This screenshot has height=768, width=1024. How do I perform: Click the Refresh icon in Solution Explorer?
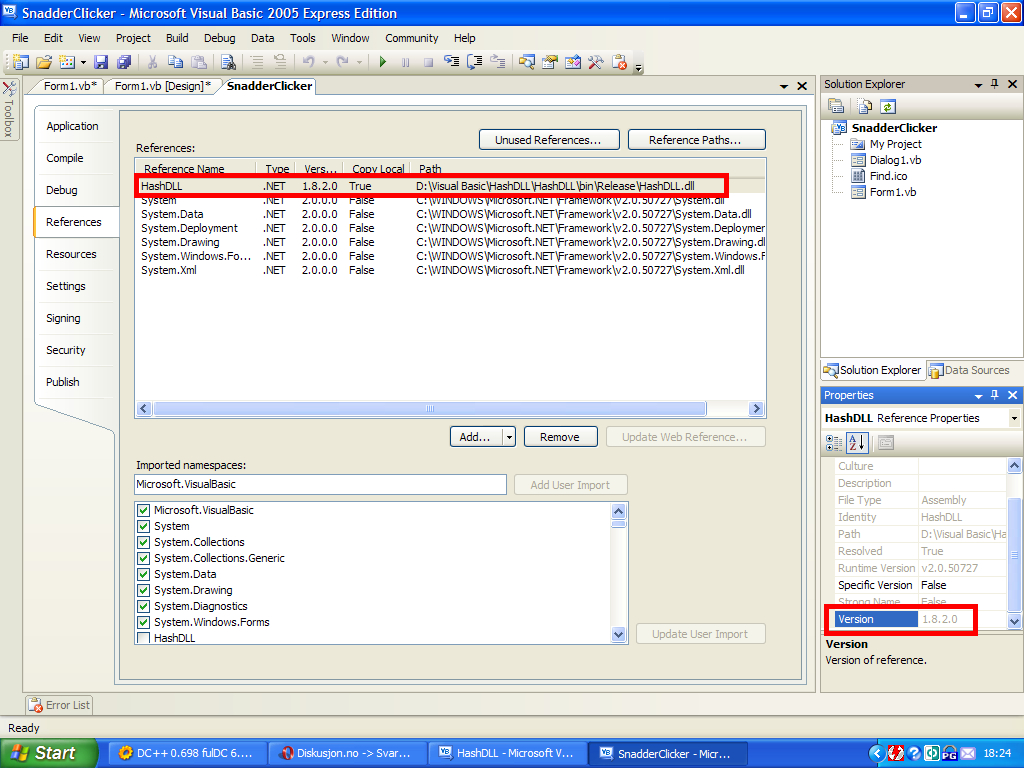click(888, 106)
